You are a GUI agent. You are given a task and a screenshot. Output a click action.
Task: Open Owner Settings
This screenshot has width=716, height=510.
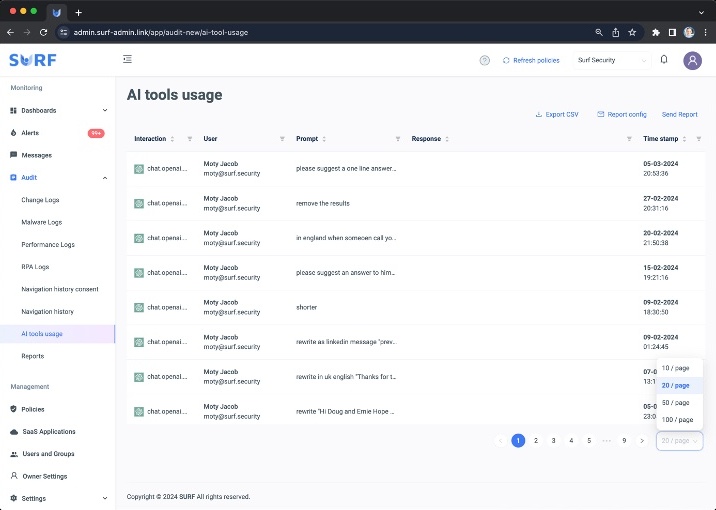click(x=45, y=476)
